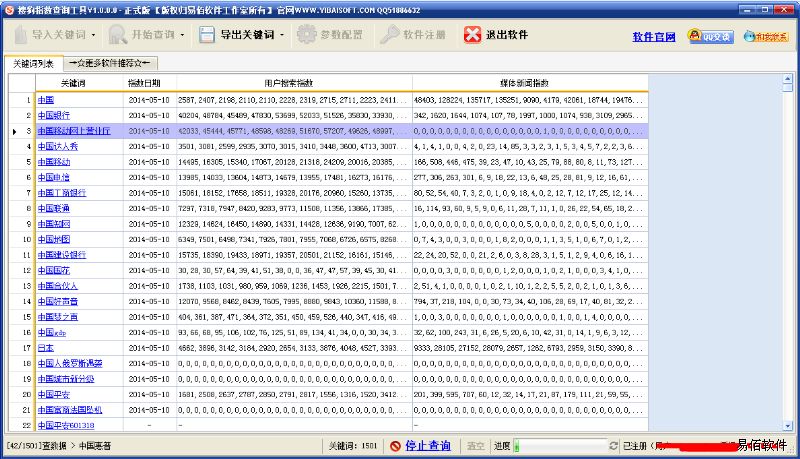The width and height of the screenshot is (800, 459).
Task: Open the 中国地图 keyword link
Action: coord(54,239)
